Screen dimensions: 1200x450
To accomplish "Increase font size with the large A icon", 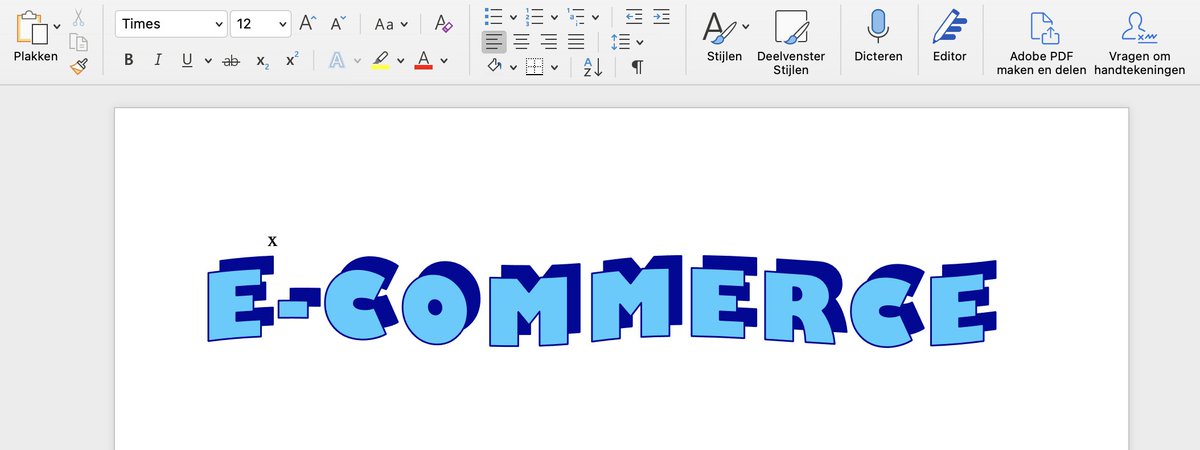I will [x=309, y=24].
